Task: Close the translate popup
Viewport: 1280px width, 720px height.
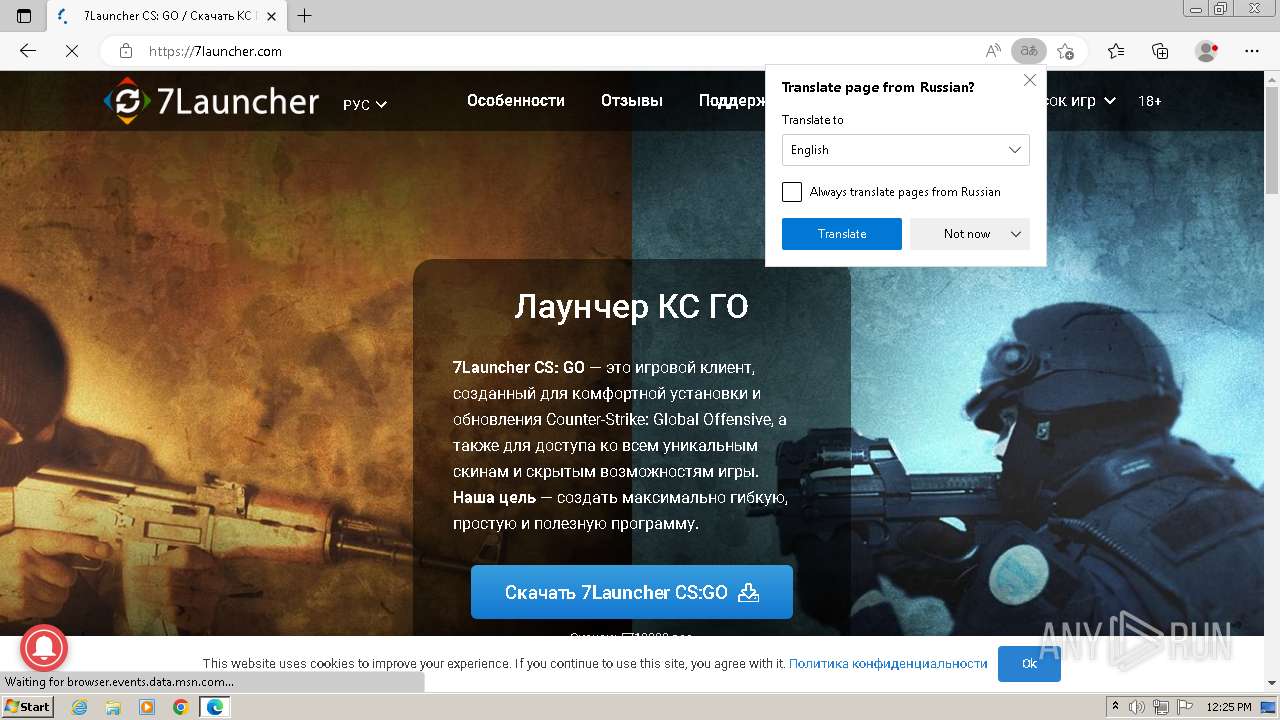Action: (x=1030, y=80)
